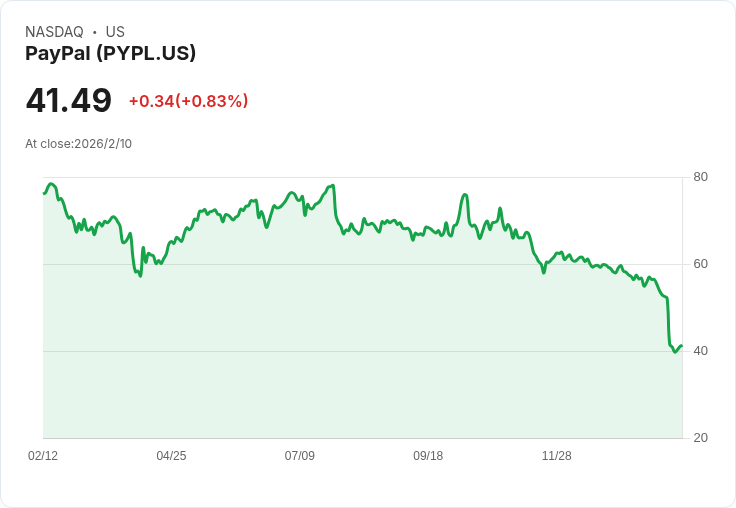Select the 11/28 date label on axis

point(557,455)
